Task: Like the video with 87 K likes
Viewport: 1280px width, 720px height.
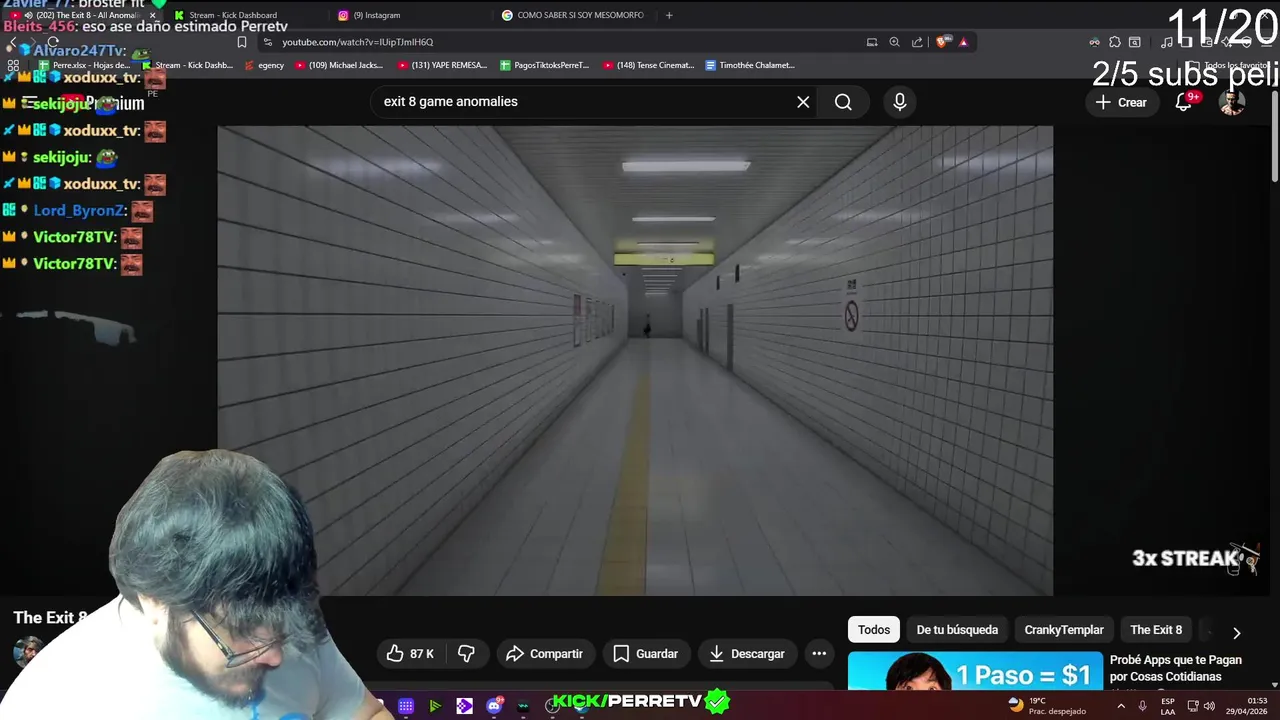Action: click(x=410, y=654)
